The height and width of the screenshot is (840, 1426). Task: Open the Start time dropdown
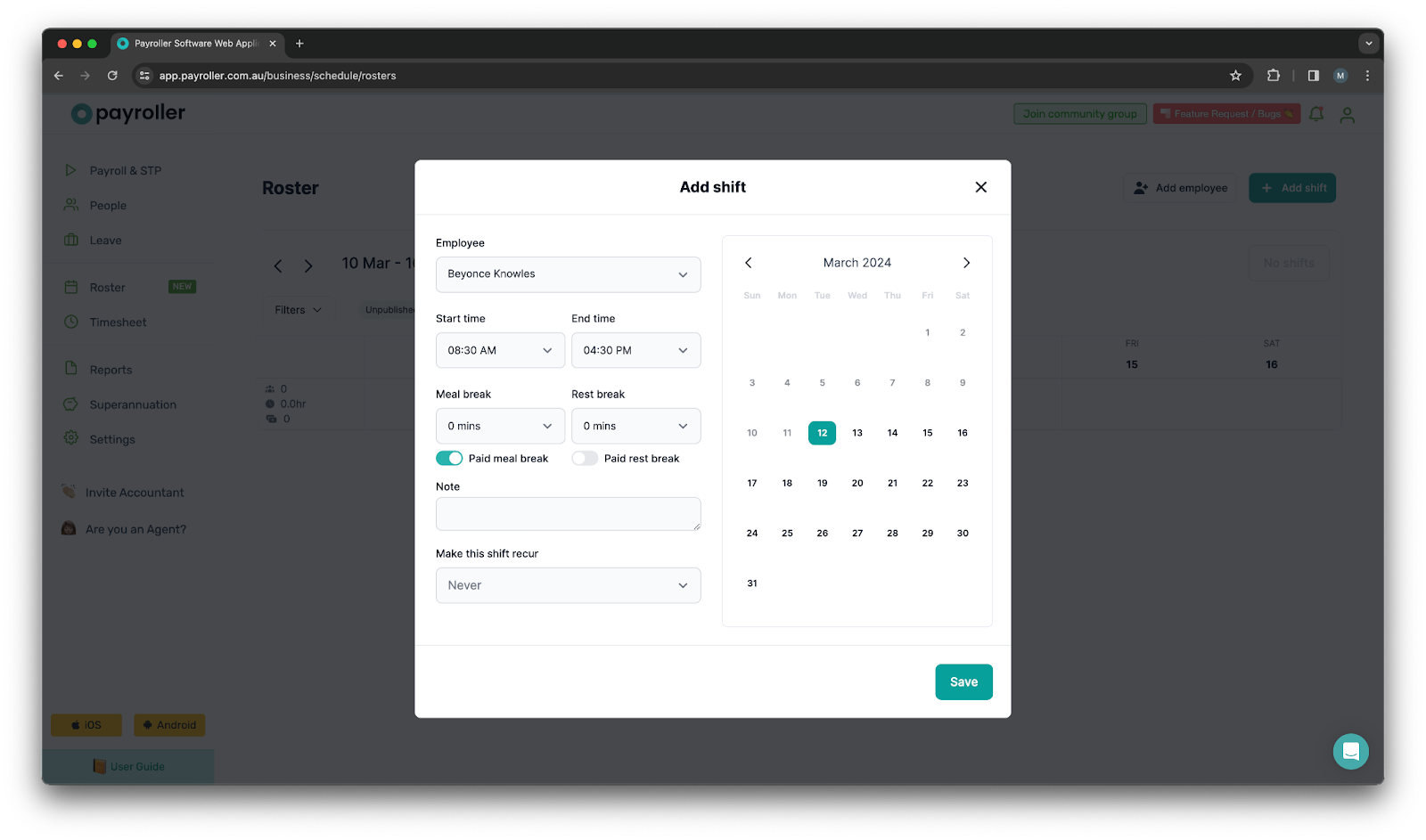[x=500, y=350]
